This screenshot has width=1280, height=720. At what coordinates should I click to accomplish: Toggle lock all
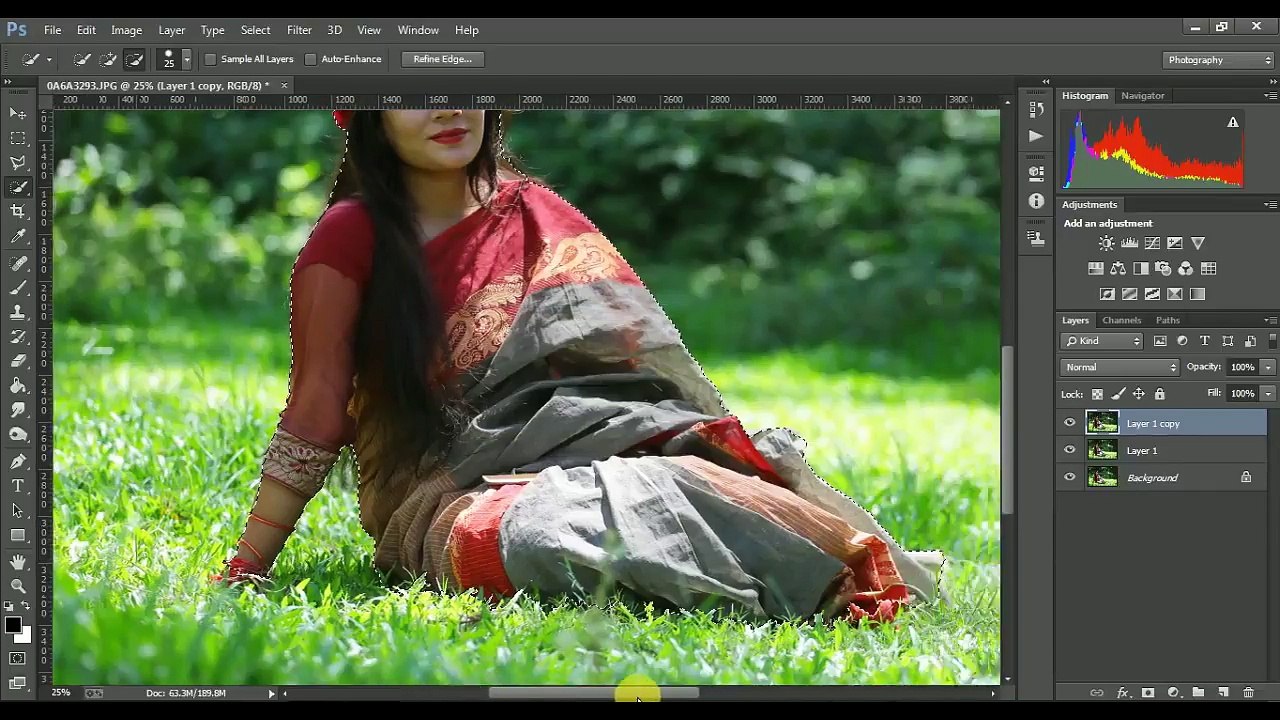(x=1159, y=394)
